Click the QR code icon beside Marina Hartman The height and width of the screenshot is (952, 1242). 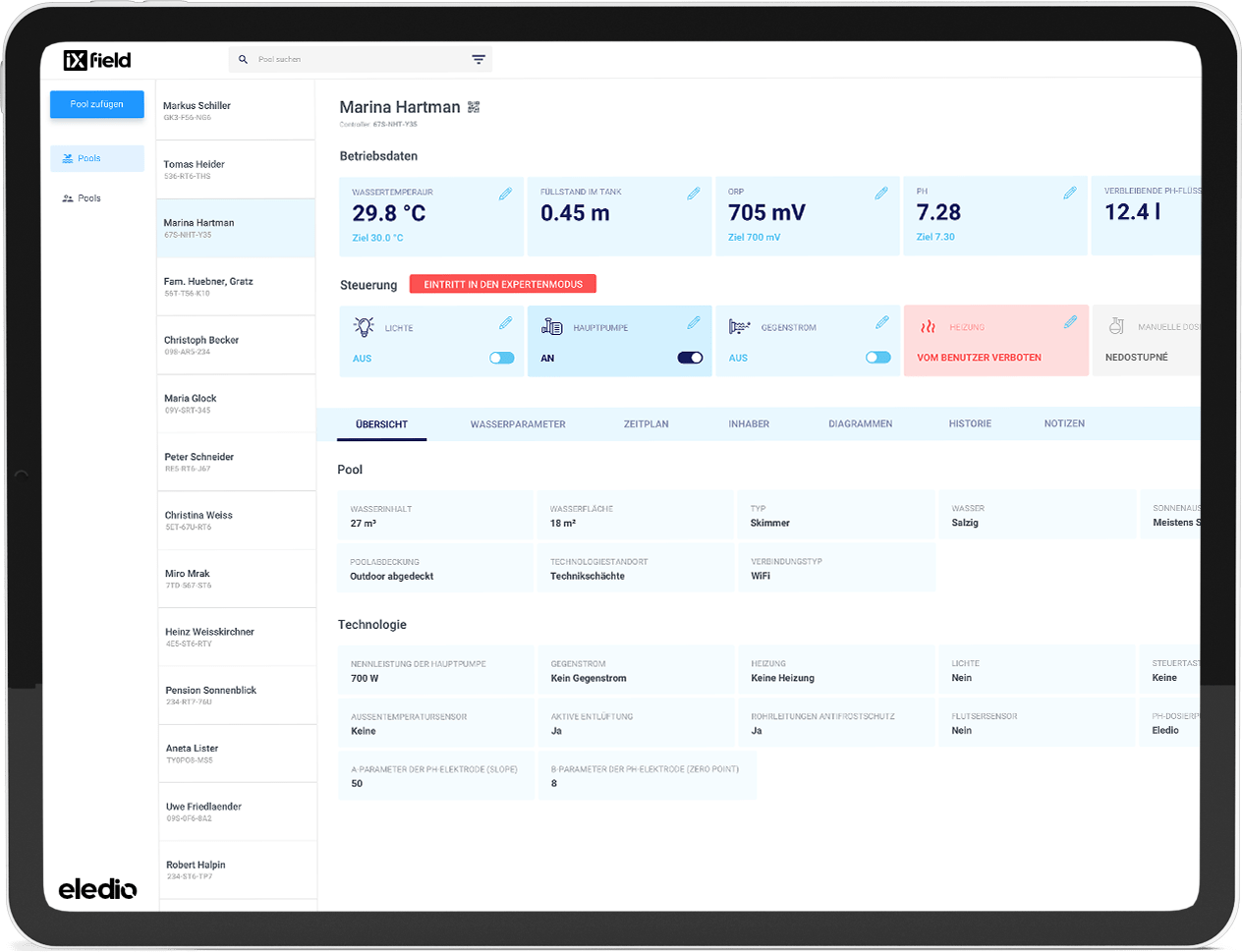point(474,107)
